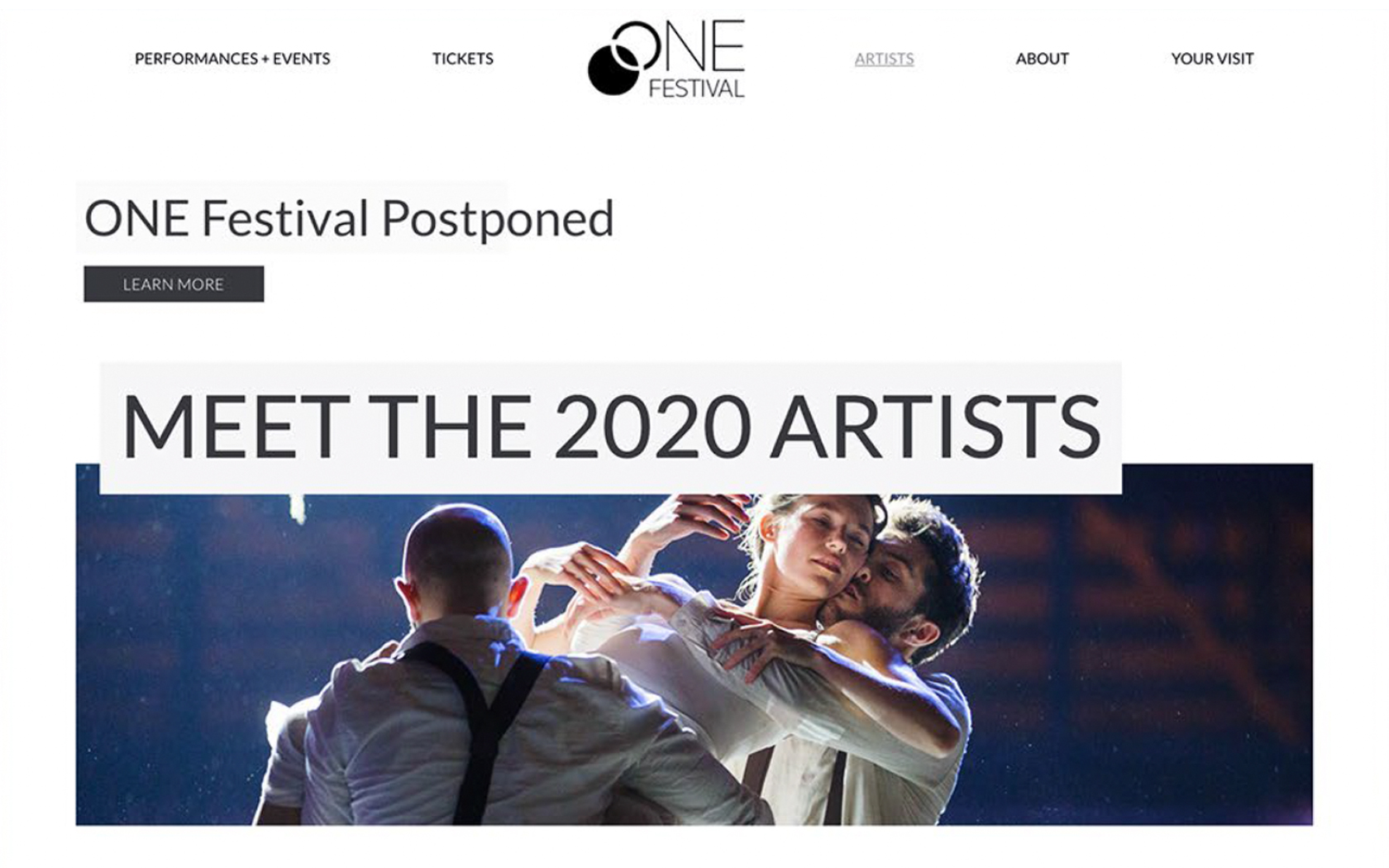Click the FESTIVAL word beneath ONE
The height and width of the screenshot is (868, 1389).
point(696,88)
